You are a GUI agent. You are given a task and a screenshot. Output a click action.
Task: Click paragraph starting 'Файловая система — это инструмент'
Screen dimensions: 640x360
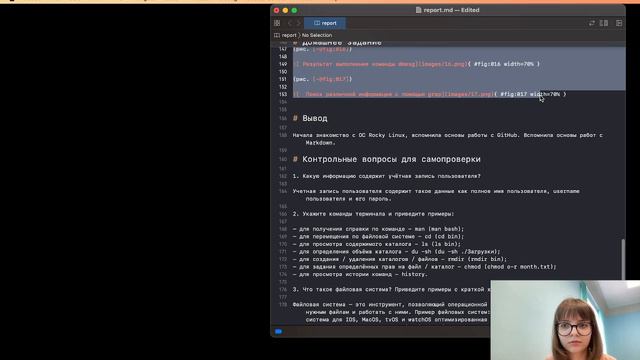tap(391, 312)
